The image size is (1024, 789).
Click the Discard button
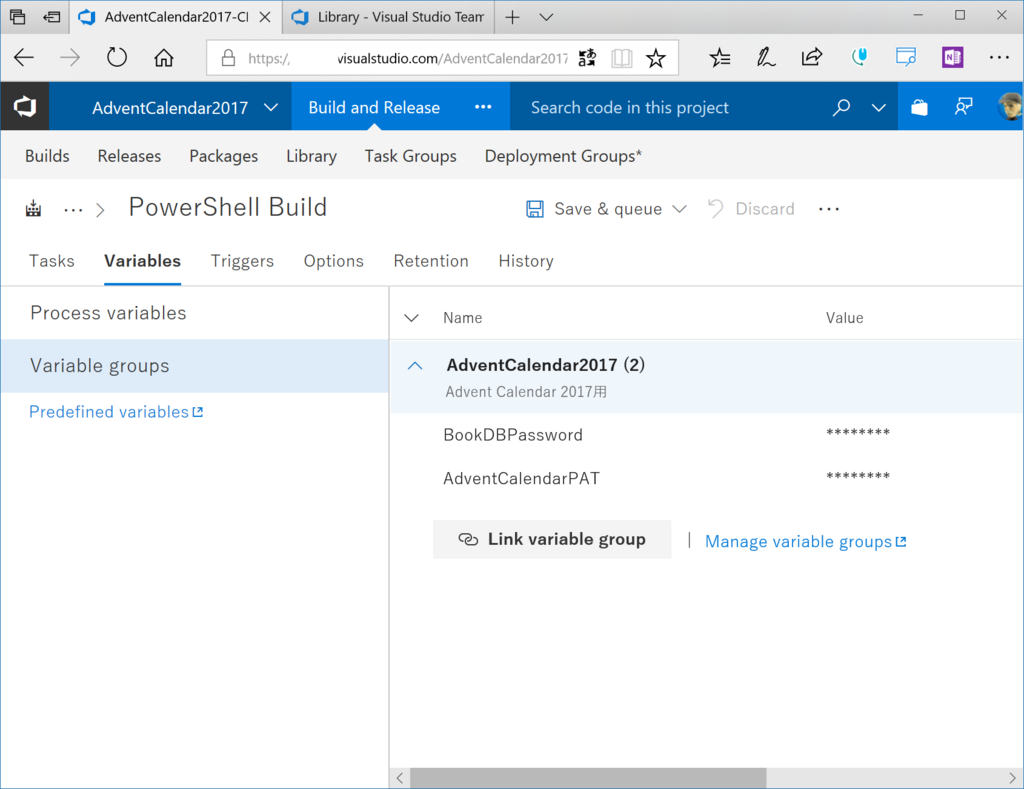click(751, 209)
